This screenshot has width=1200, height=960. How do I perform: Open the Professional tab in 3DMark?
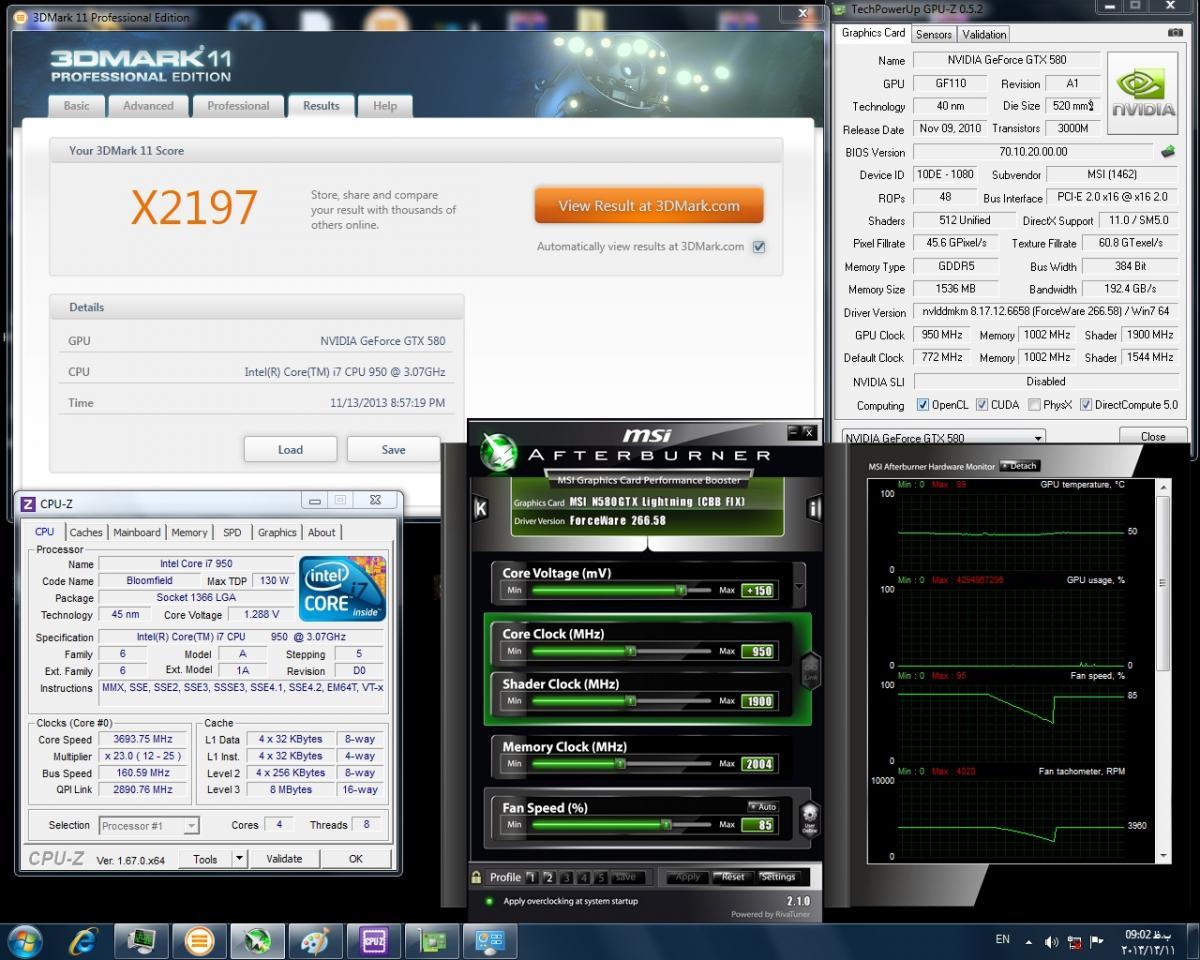pos(238,106)
